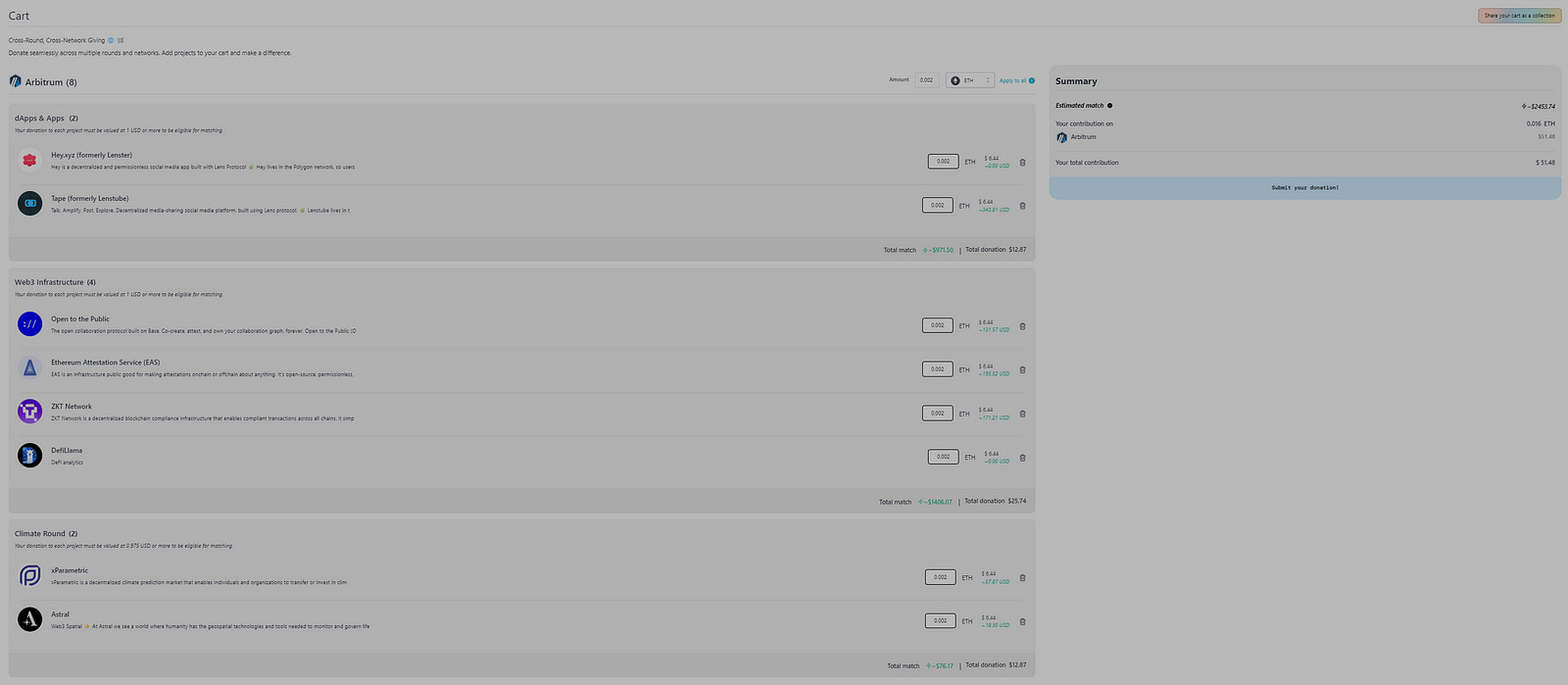Screen dimensions: 1568x685
Task: Edit Astral donation amount field
Action: [940, 620]
